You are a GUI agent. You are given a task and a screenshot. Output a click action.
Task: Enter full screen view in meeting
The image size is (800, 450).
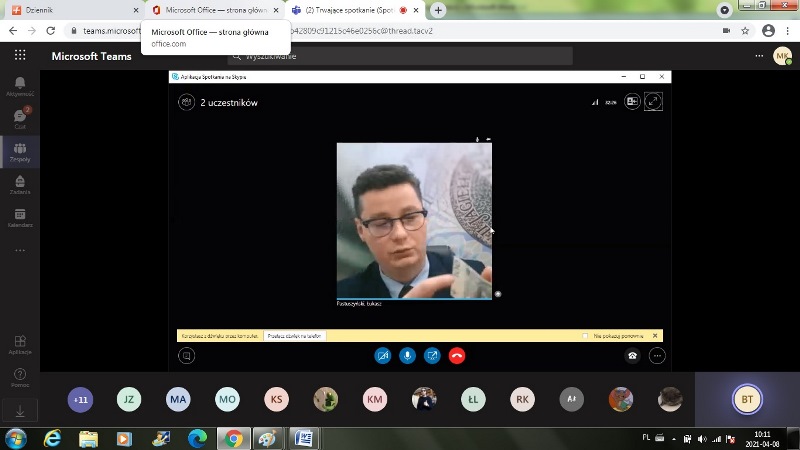(653, 102)
